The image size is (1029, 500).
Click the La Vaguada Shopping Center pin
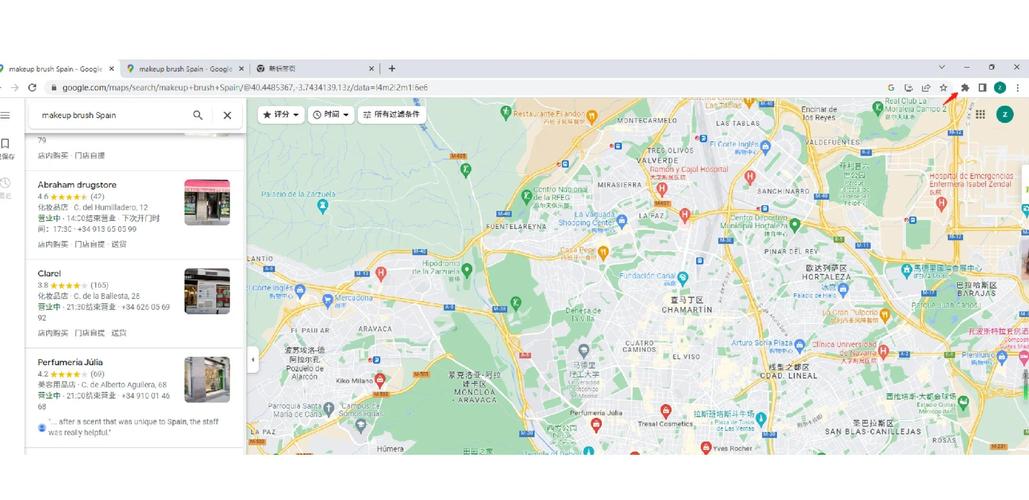click(x=621, y=220)
